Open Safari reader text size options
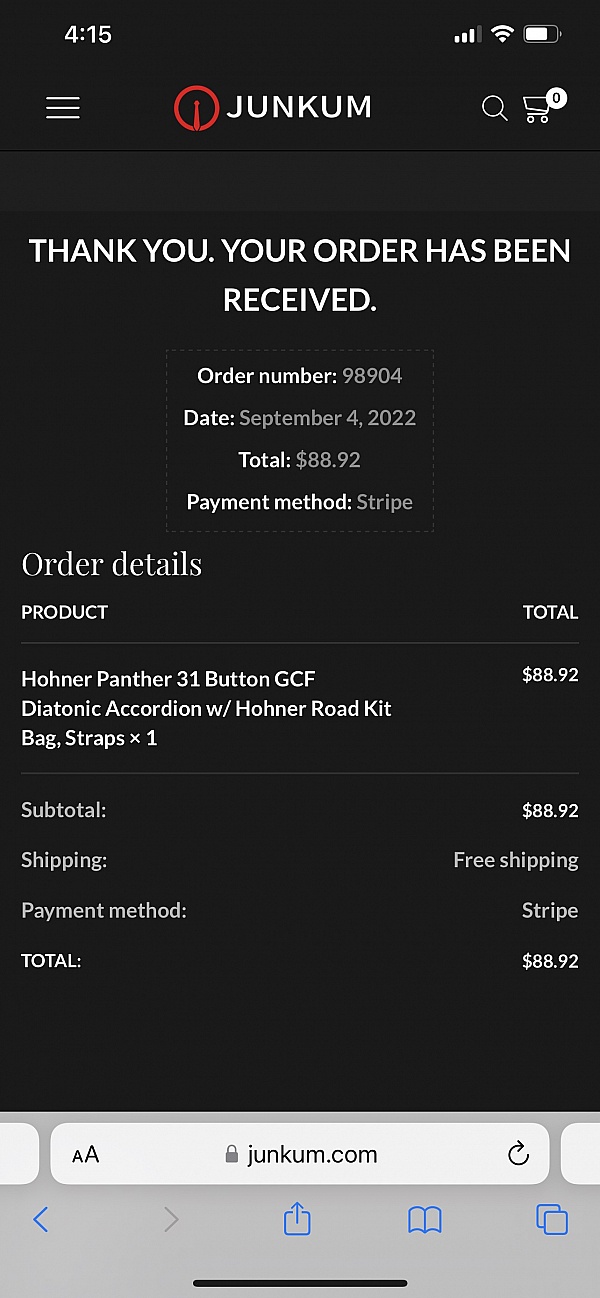 (x=86, y=1155)
